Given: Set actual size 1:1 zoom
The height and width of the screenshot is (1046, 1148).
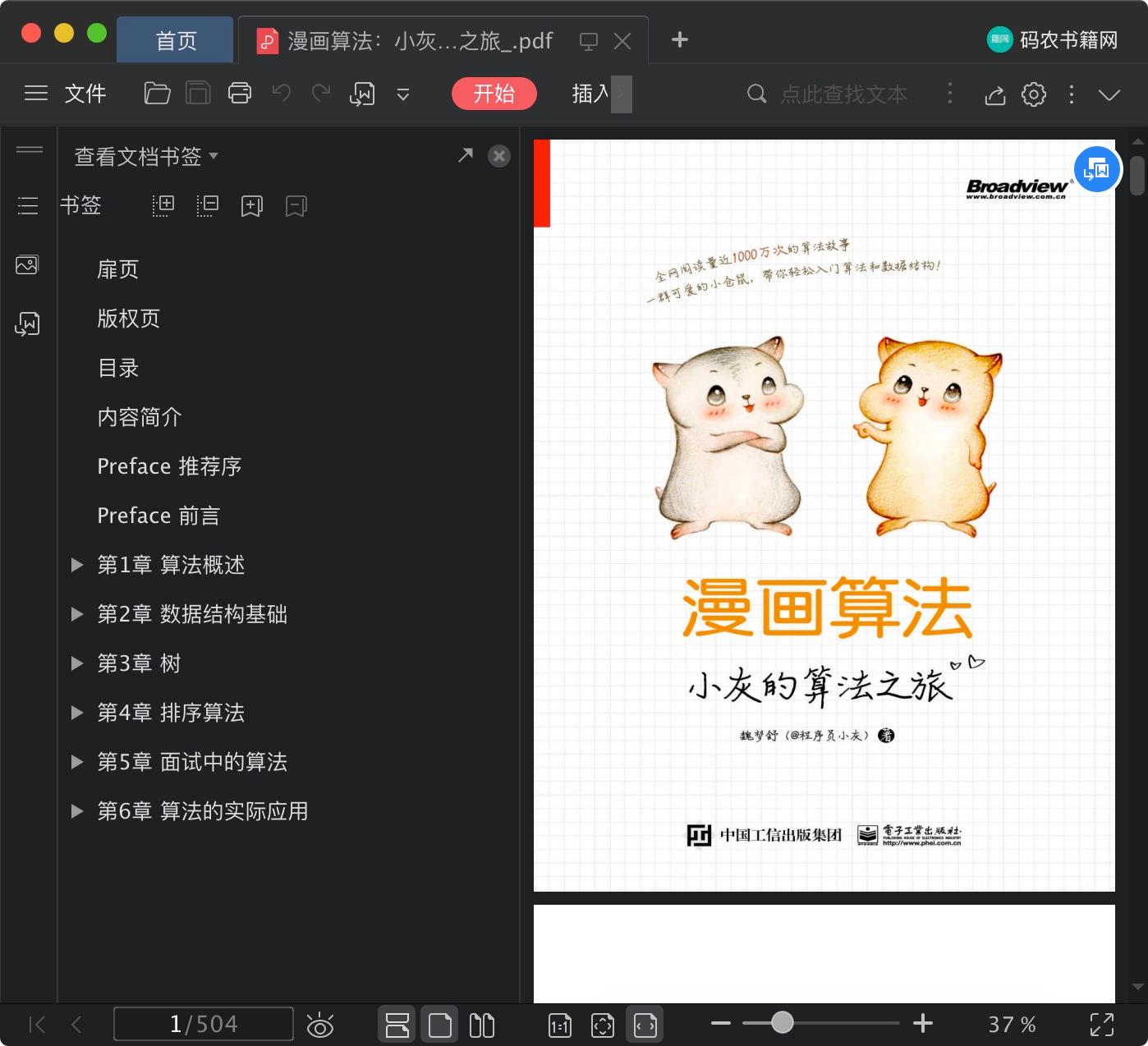Looking at the screenshot, I should click(560, 1025).
